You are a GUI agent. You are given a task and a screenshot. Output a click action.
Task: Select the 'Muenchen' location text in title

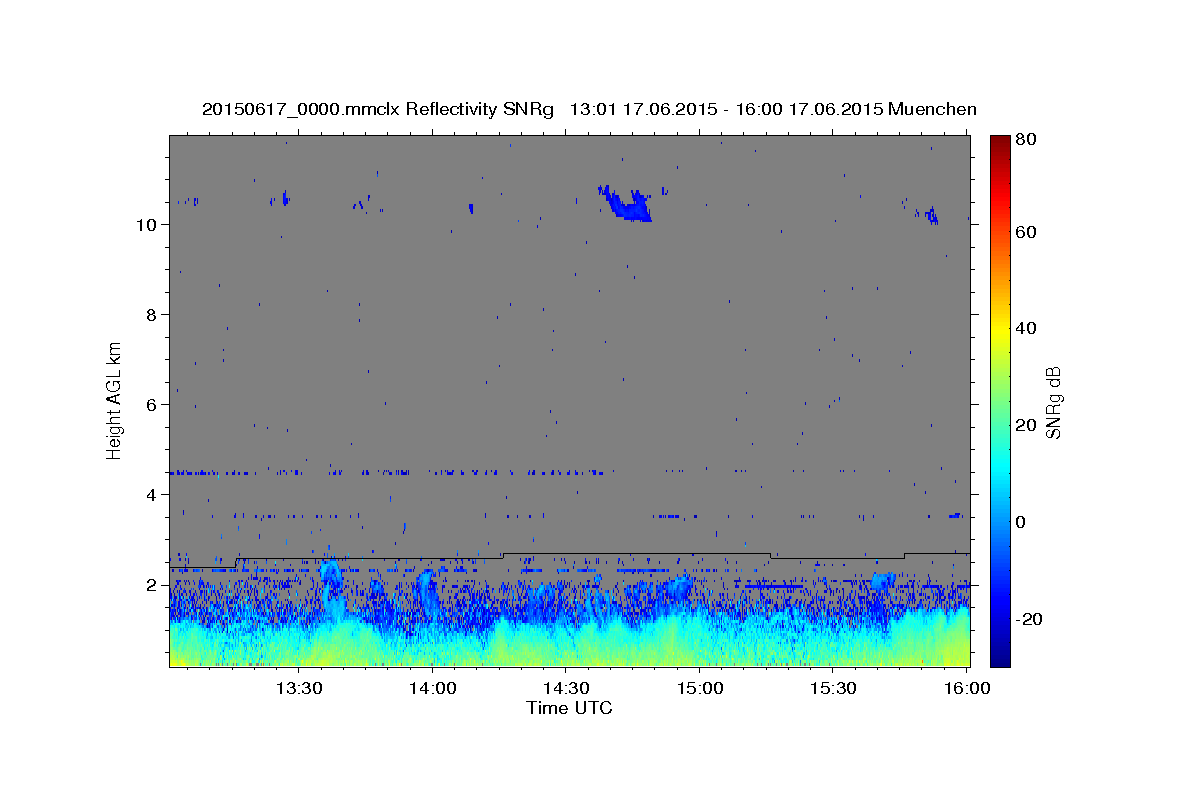click(x=932, y=109)
